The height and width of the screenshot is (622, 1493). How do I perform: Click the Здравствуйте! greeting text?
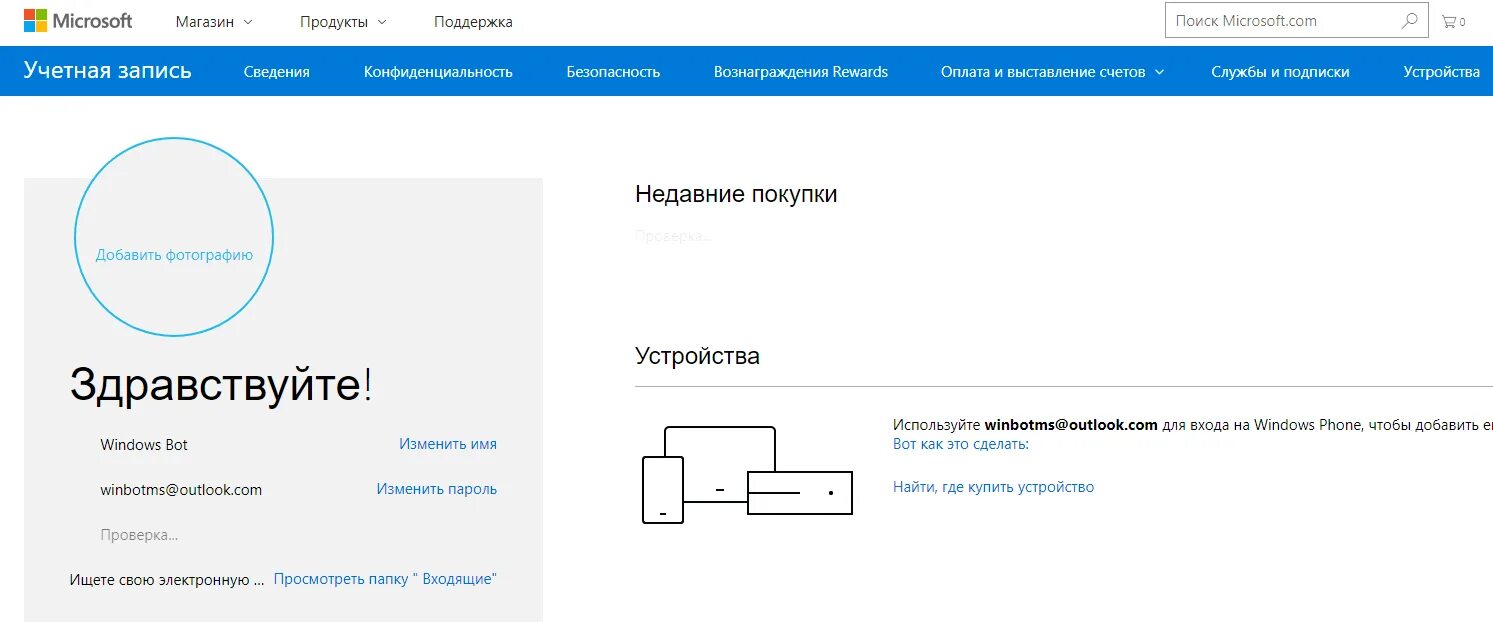pyautogui.click(x=221, y=384)
